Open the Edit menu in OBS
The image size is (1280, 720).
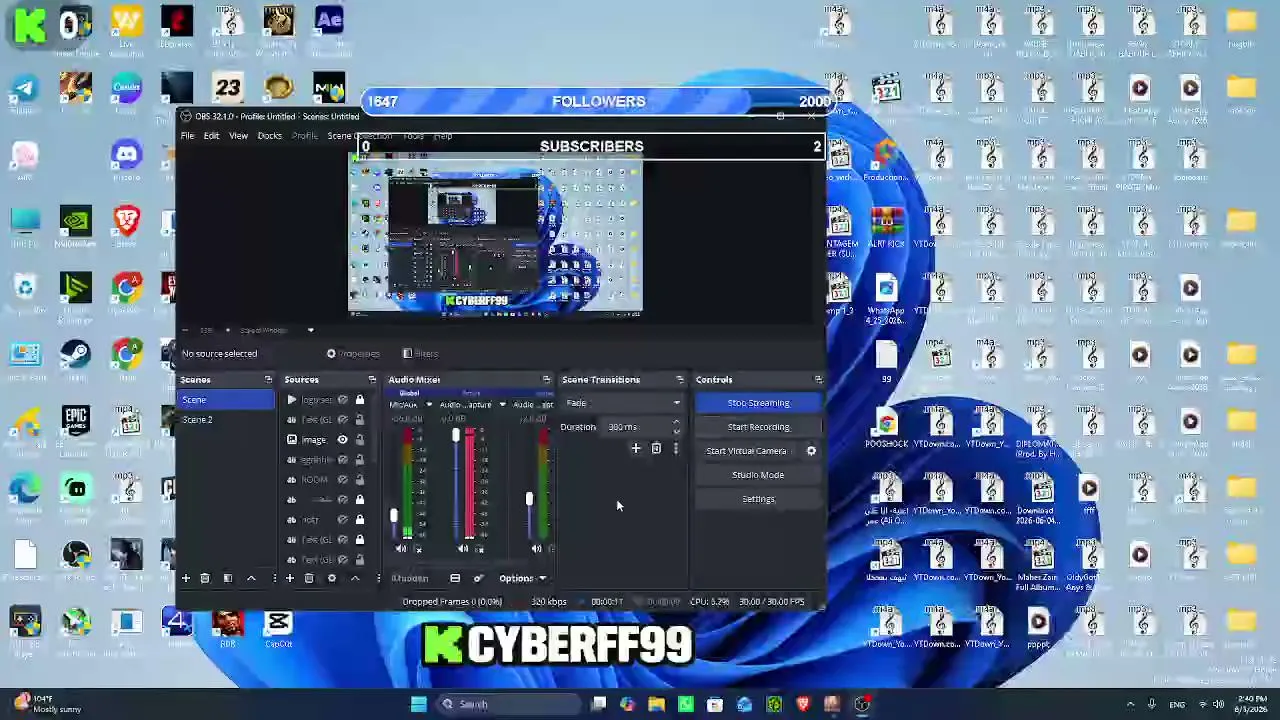click(x=212, y=136)
